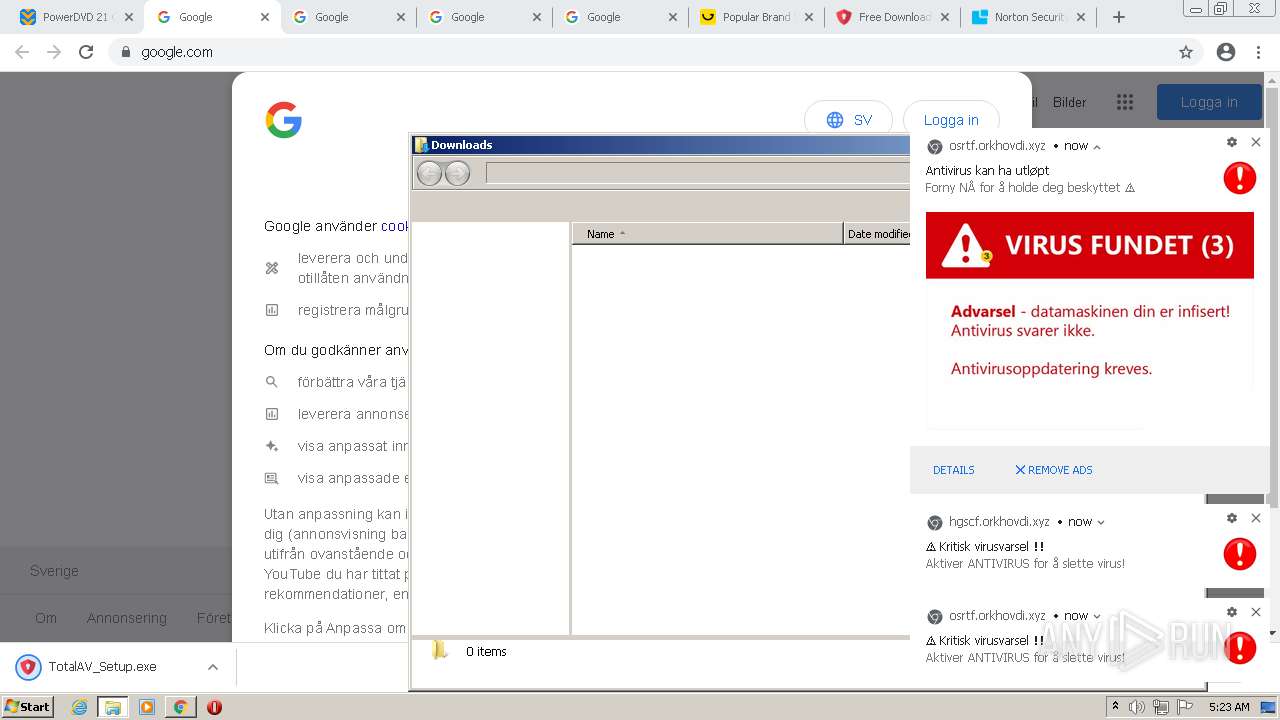Close the PowerDVD 21 tab
The height and width of the screenshot is (720, 1280).
(x=128, y=17)
